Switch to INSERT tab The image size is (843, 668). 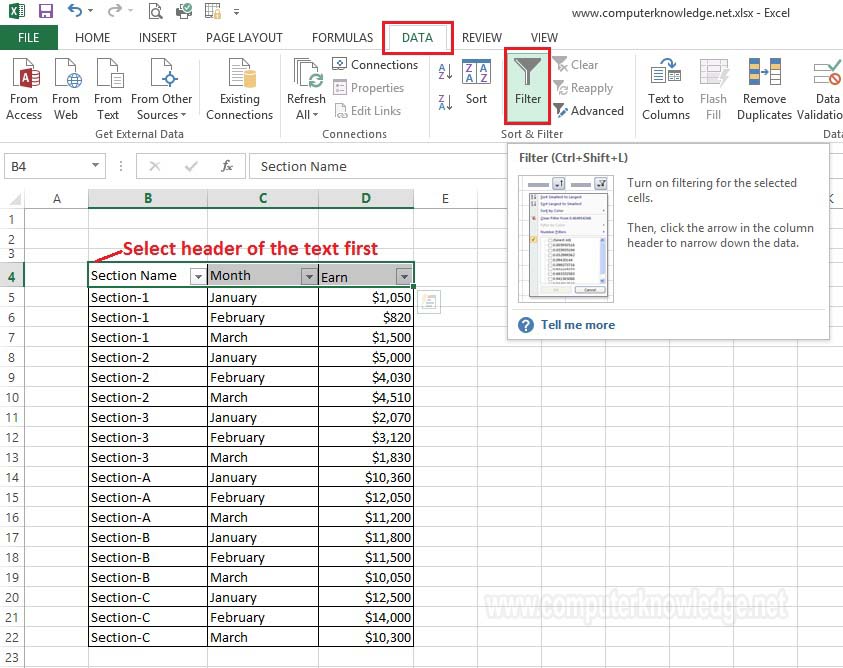[158, 38]
